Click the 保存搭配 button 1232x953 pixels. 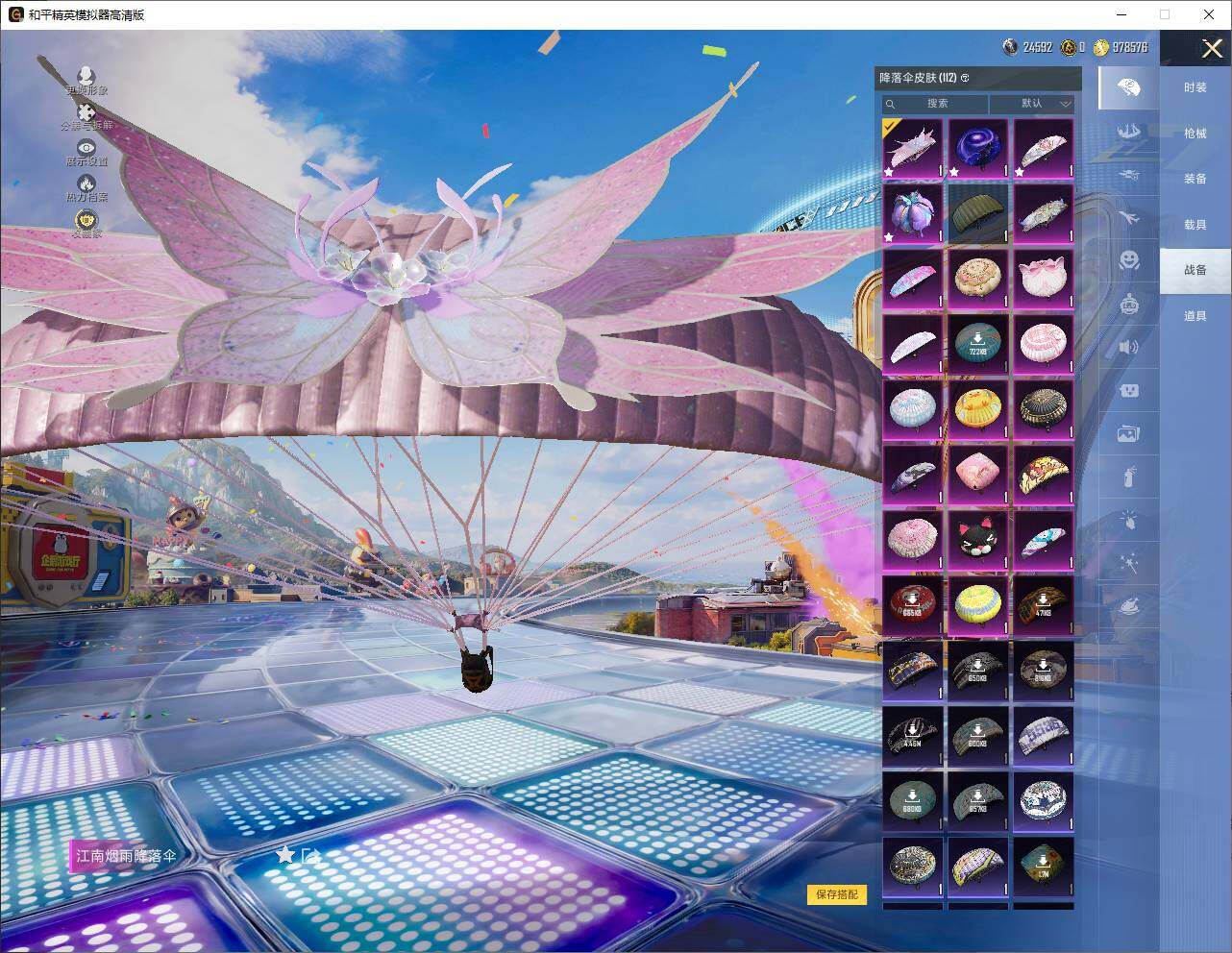click(x=837, y=894)
